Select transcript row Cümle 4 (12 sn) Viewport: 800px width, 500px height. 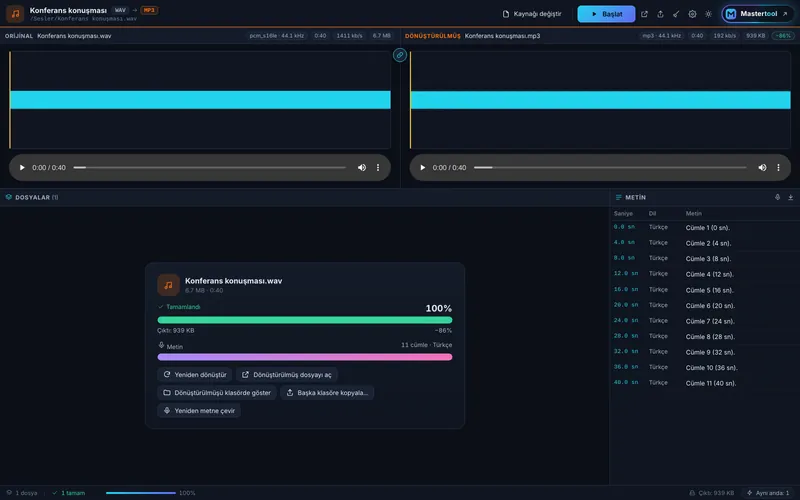(705, 274)
